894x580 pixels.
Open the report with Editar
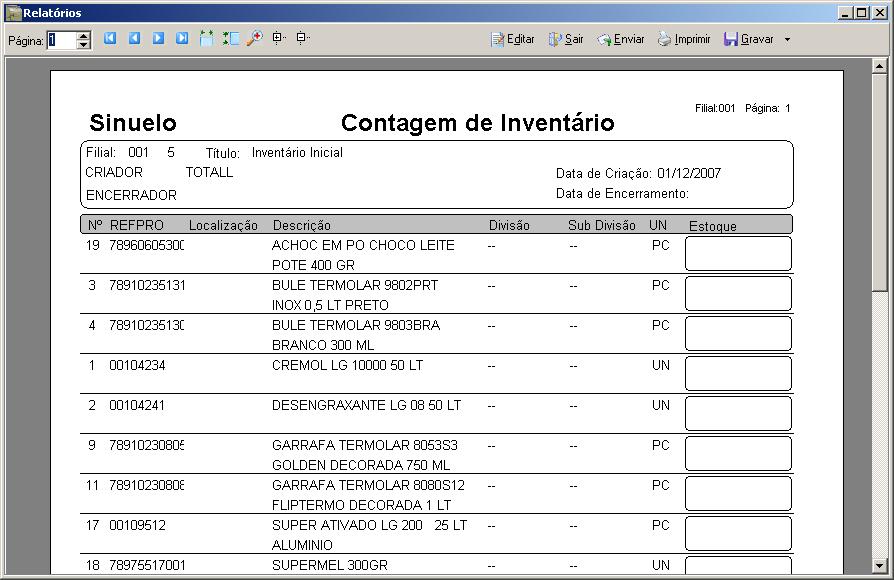click(x=511, y=38)
